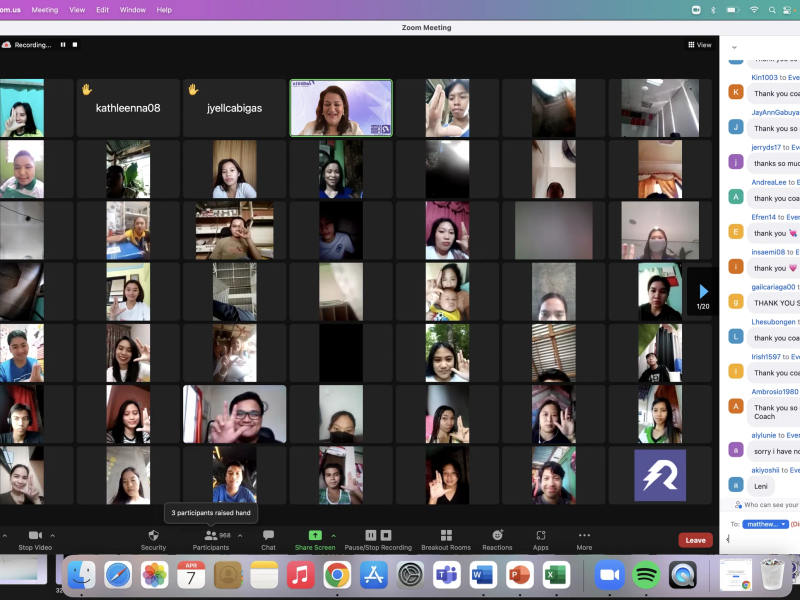Screen dimensions: 800x600
Task: Pause recording via top recording indicator
Action: [x=63, y=45]
